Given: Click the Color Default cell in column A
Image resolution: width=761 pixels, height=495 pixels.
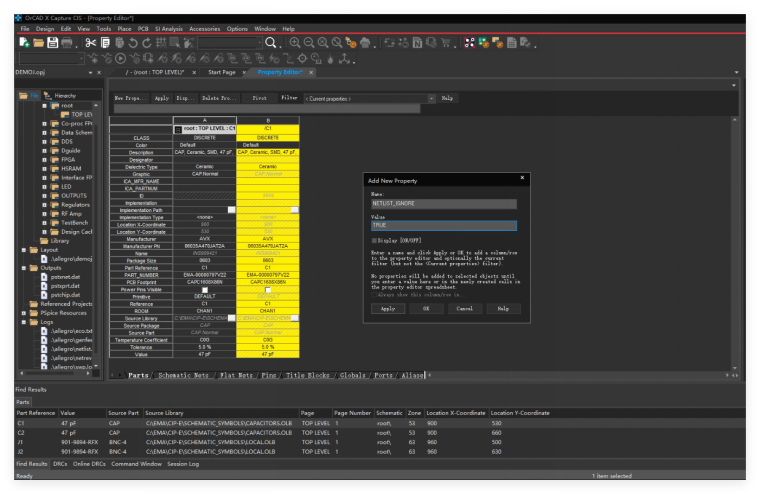Looking at the screenshot, I should (x=204, y=145).
